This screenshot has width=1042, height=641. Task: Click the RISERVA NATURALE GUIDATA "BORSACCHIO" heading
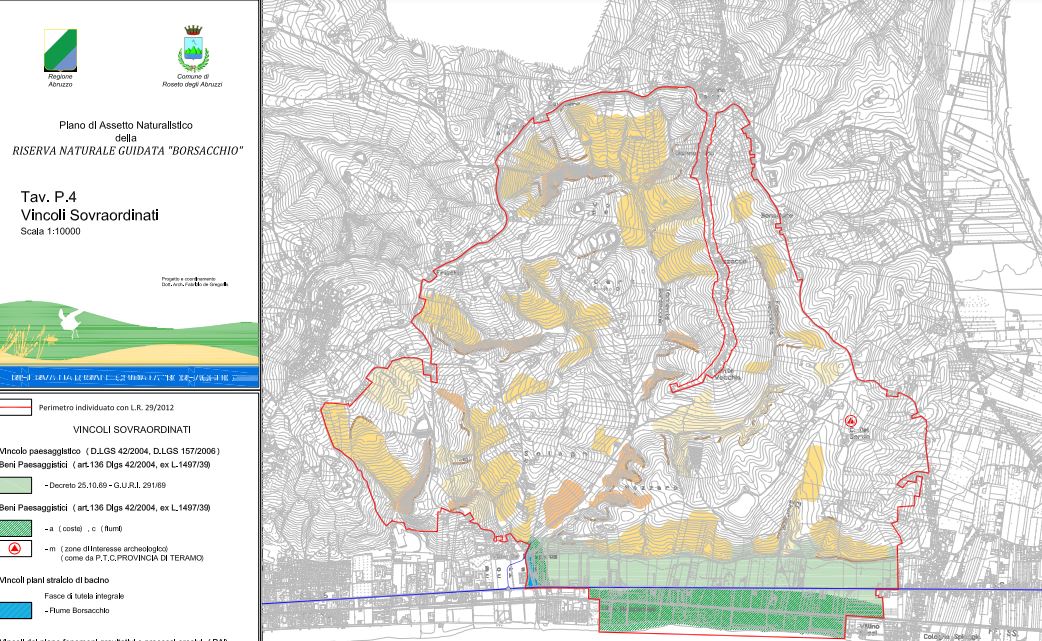coord(127,151)
